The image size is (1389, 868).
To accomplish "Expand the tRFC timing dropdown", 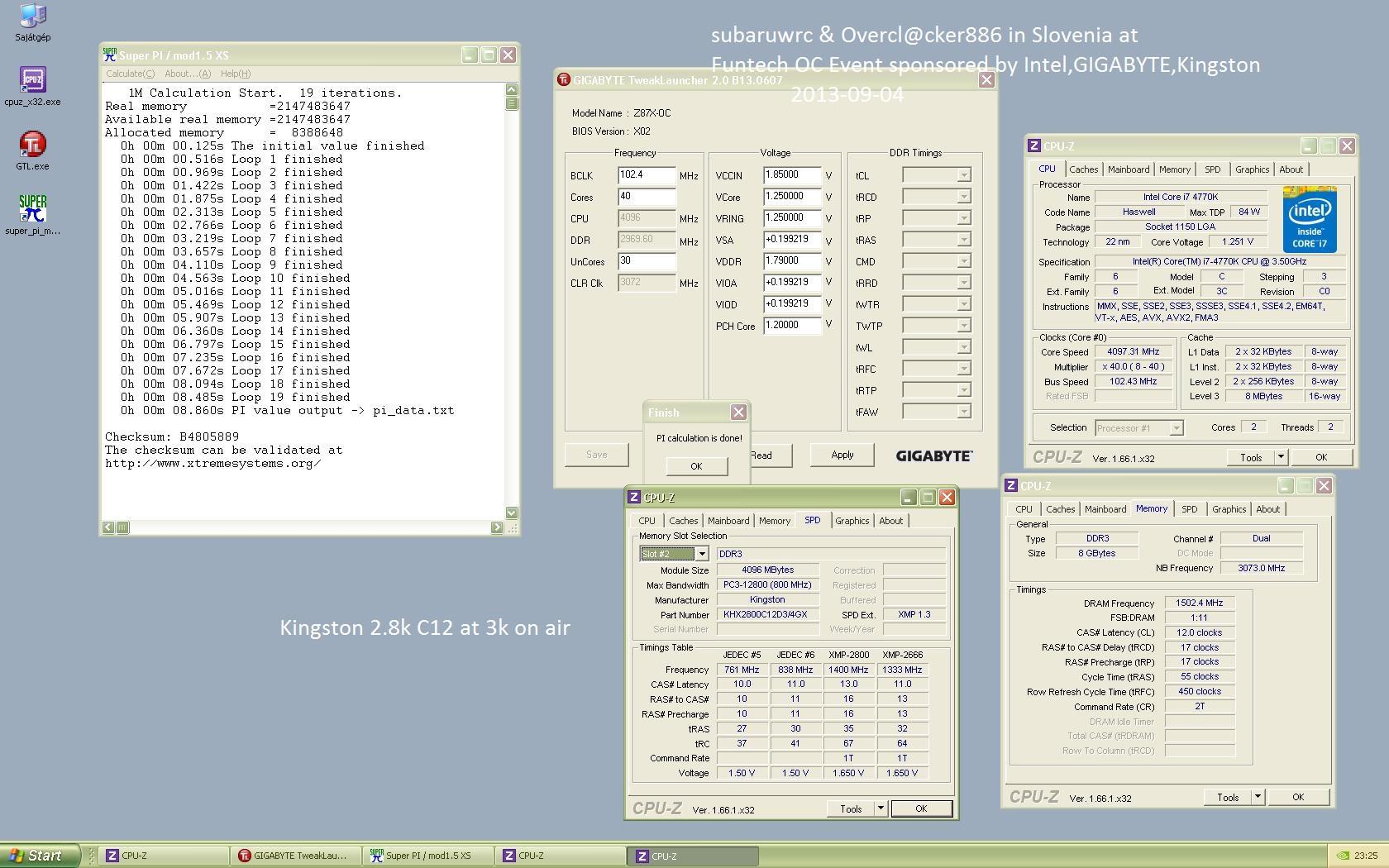I will (x=963, y=369).
